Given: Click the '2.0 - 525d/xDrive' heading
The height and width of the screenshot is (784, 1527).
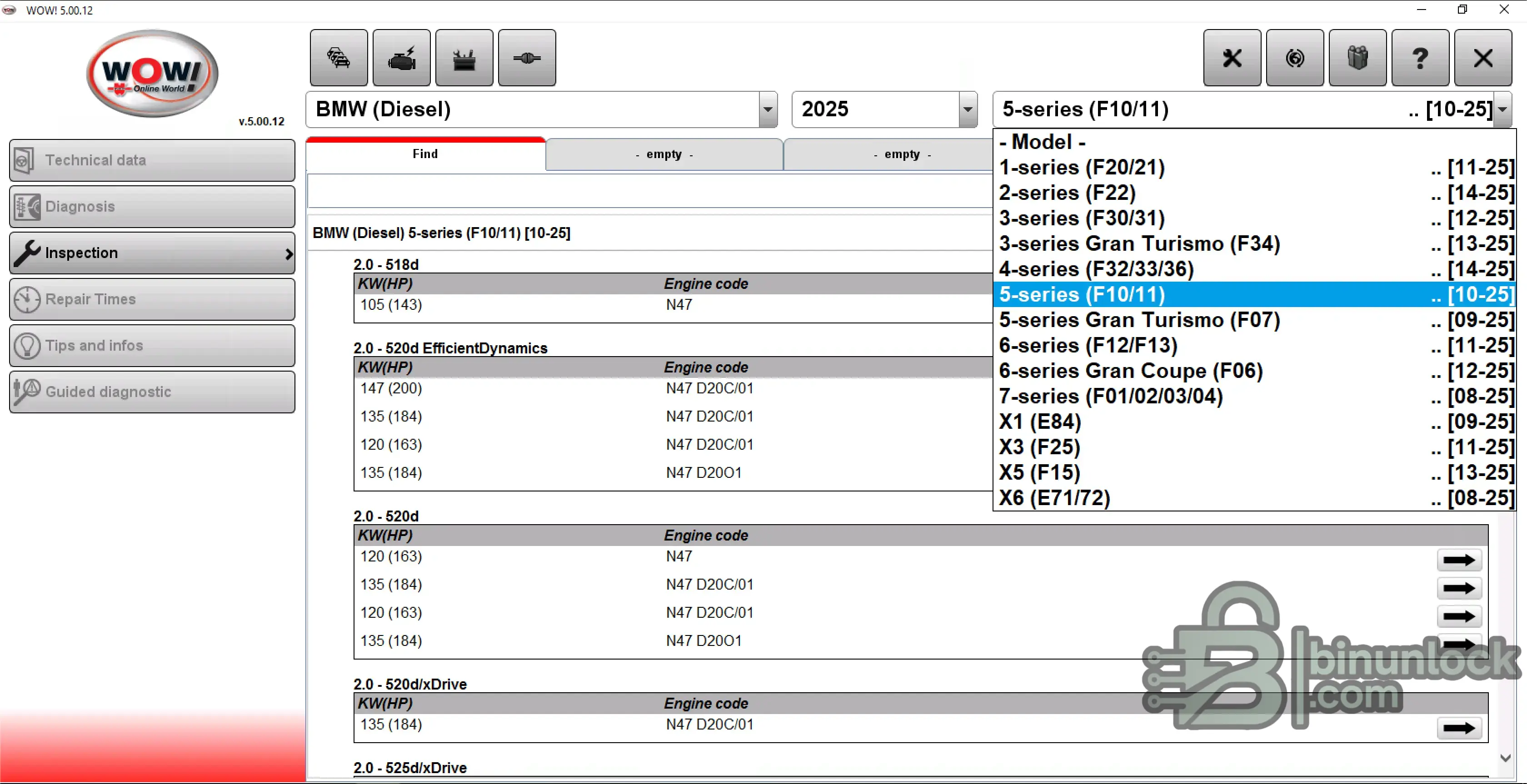Looking at the screenshot, I should tap(410, 767).
